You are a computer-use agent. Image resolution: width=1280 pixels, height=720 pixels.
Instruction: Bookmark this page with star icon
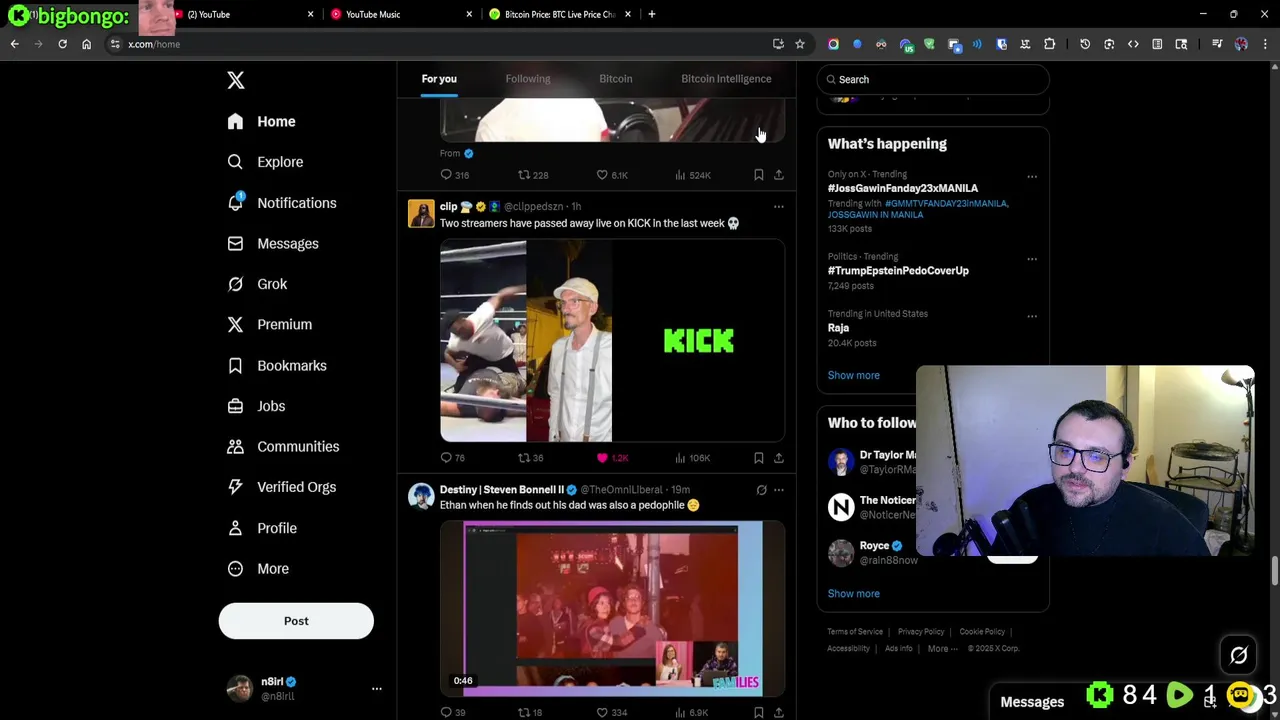800,44
